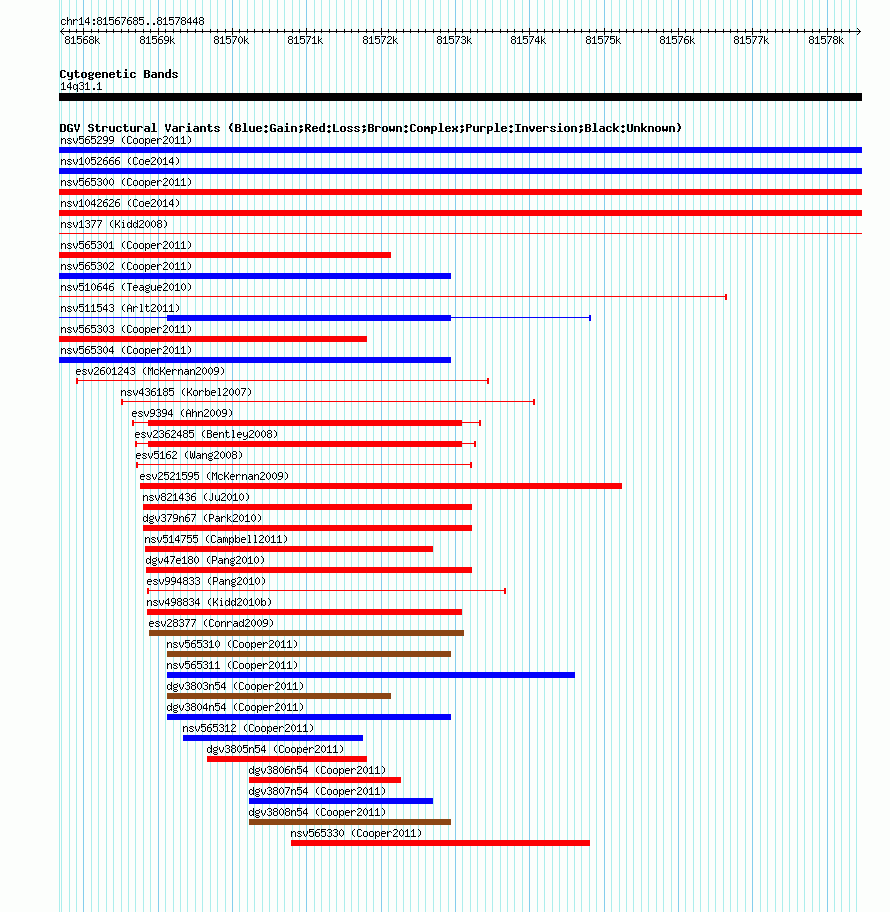This screenshot has height=912, width=890.
Task: Open variant dgv3803n54 (Cooper2011) label
Action: (235, 685)
